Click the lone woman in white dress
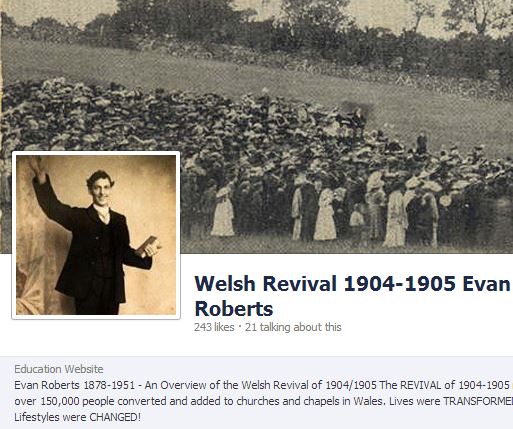Image resolution: width=513 pixels, height=429 pixels. pyautogui.click(x=223, y=211)
